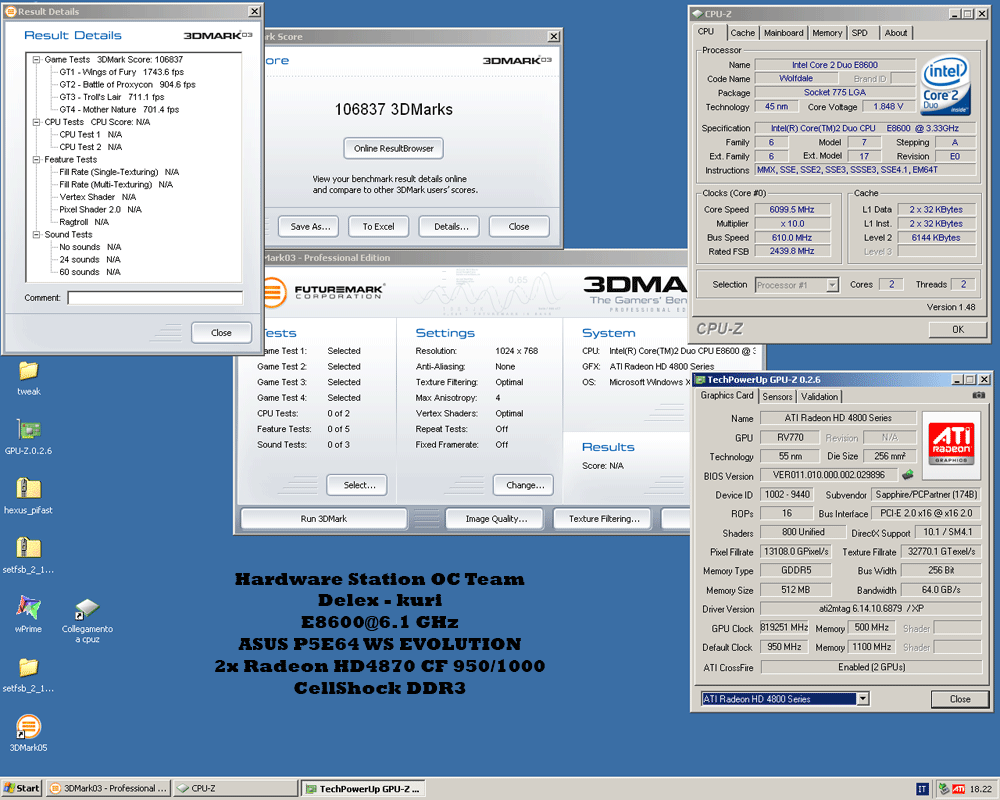
Task: Click Close in the 3DMark Score window
Action: pyautogui.click(x=519, y=226)
